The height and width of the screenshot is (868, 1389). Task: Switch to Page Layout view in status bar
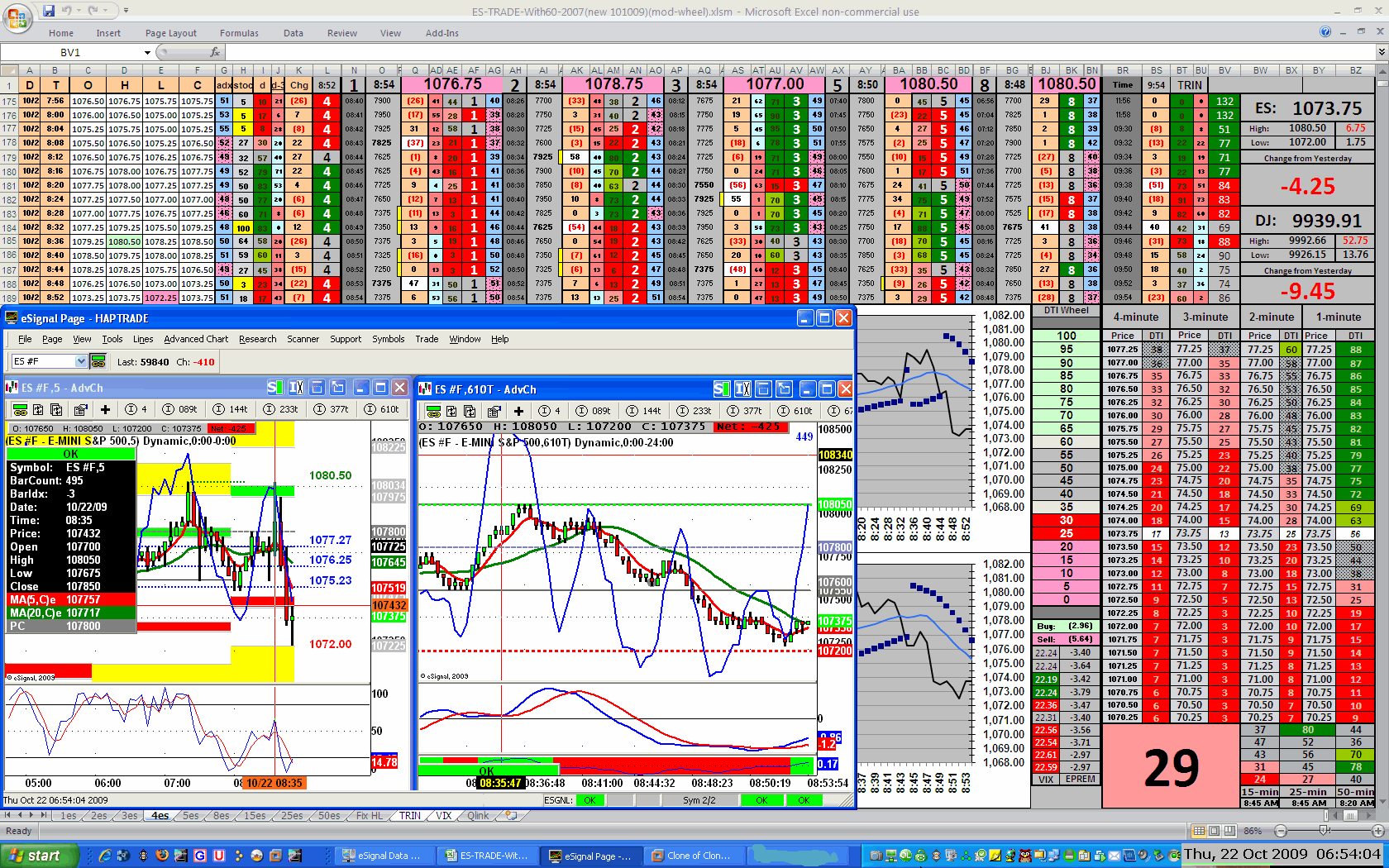pyautogui.click(x=1214, y=831)
